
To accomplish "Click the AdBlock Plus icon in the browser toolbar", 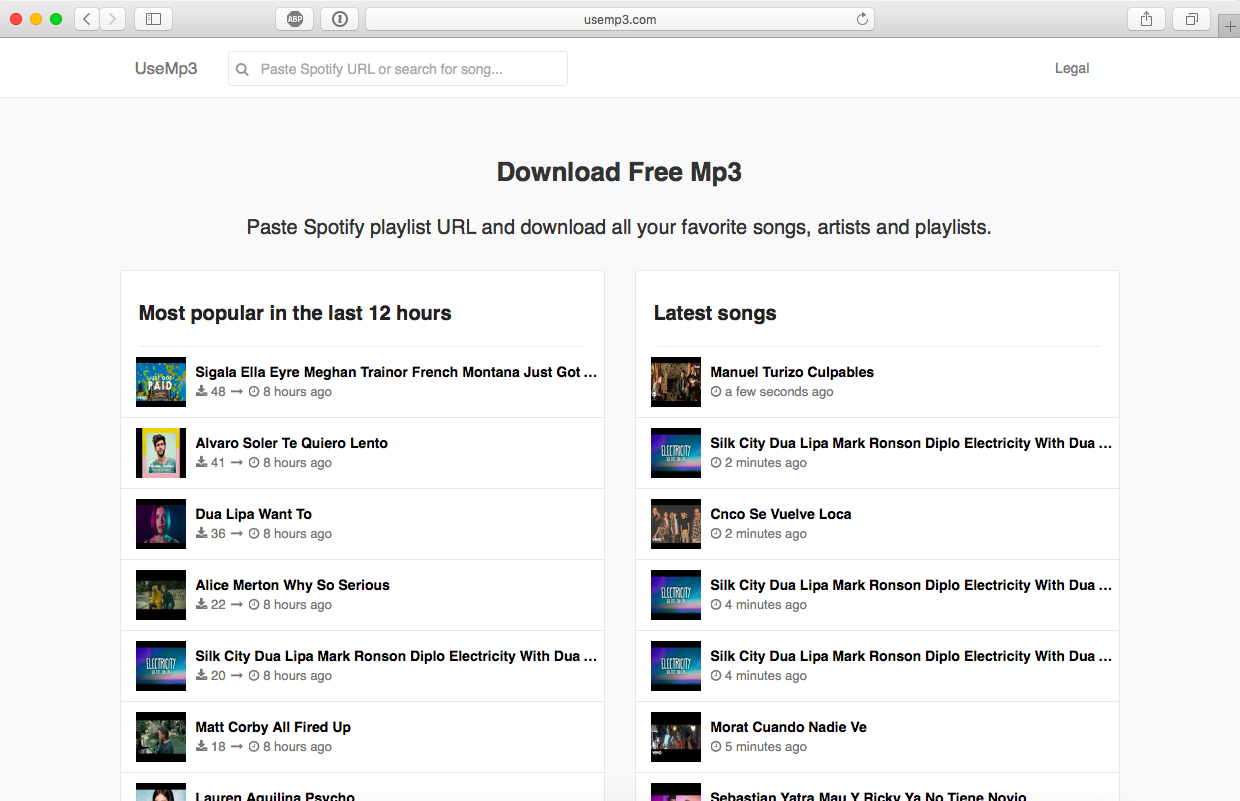I will click(x=294, y=18).
